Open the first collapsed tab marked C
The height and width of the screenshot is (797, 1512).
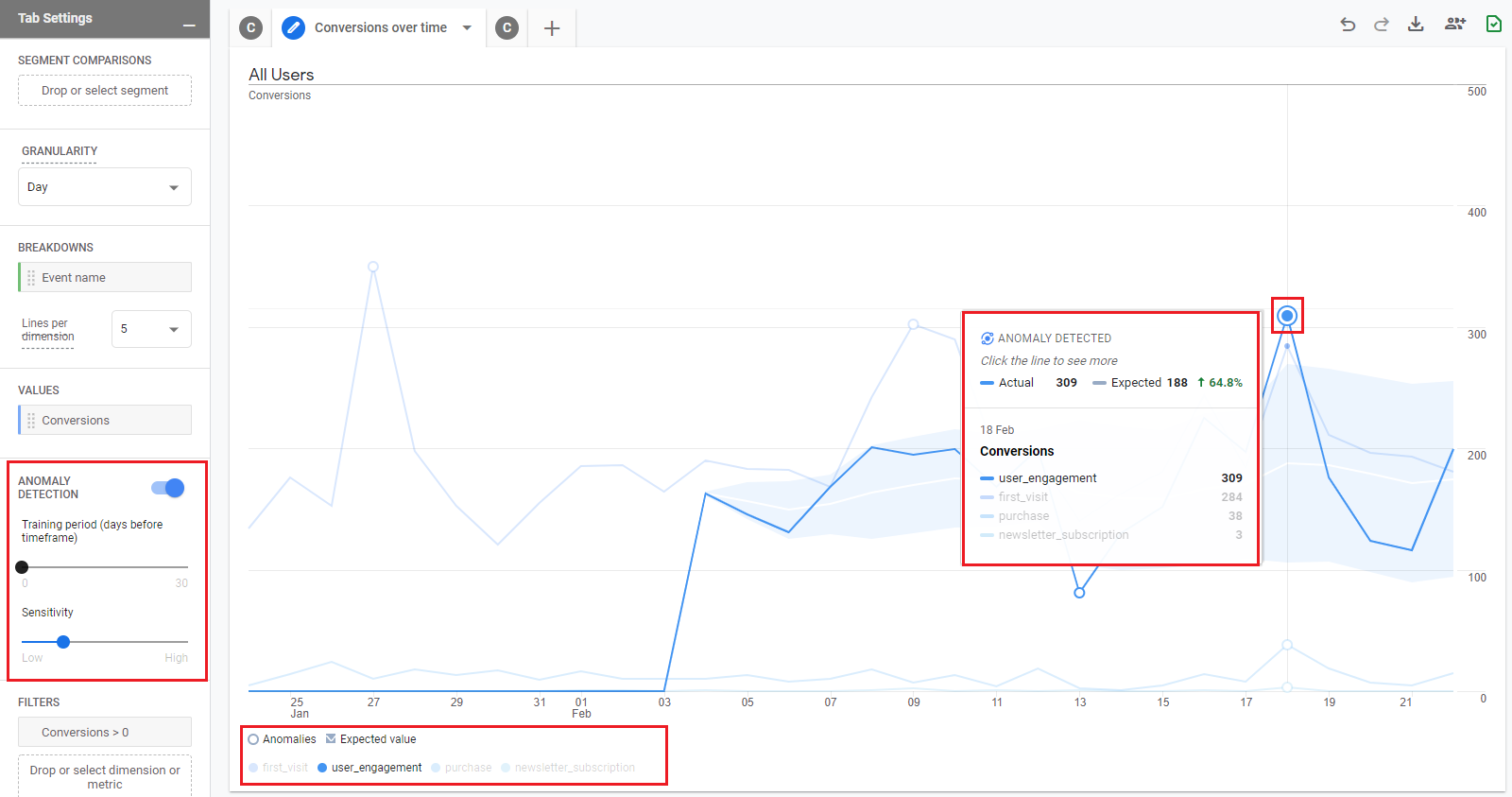coord(250,28)
